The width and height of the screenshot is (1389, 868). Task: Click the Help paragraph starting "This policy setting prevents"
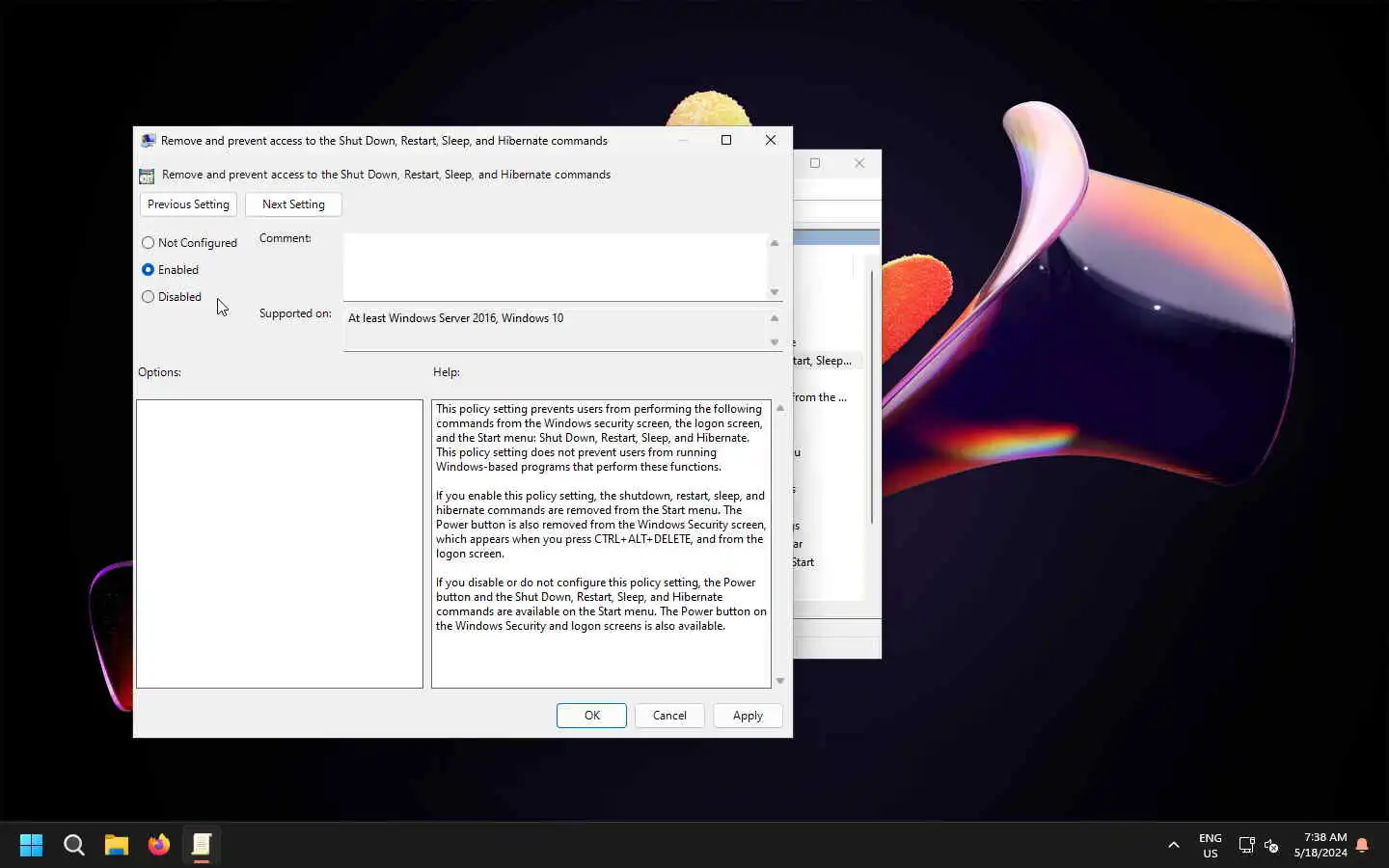pyautogui.click(x=600, y=438)
